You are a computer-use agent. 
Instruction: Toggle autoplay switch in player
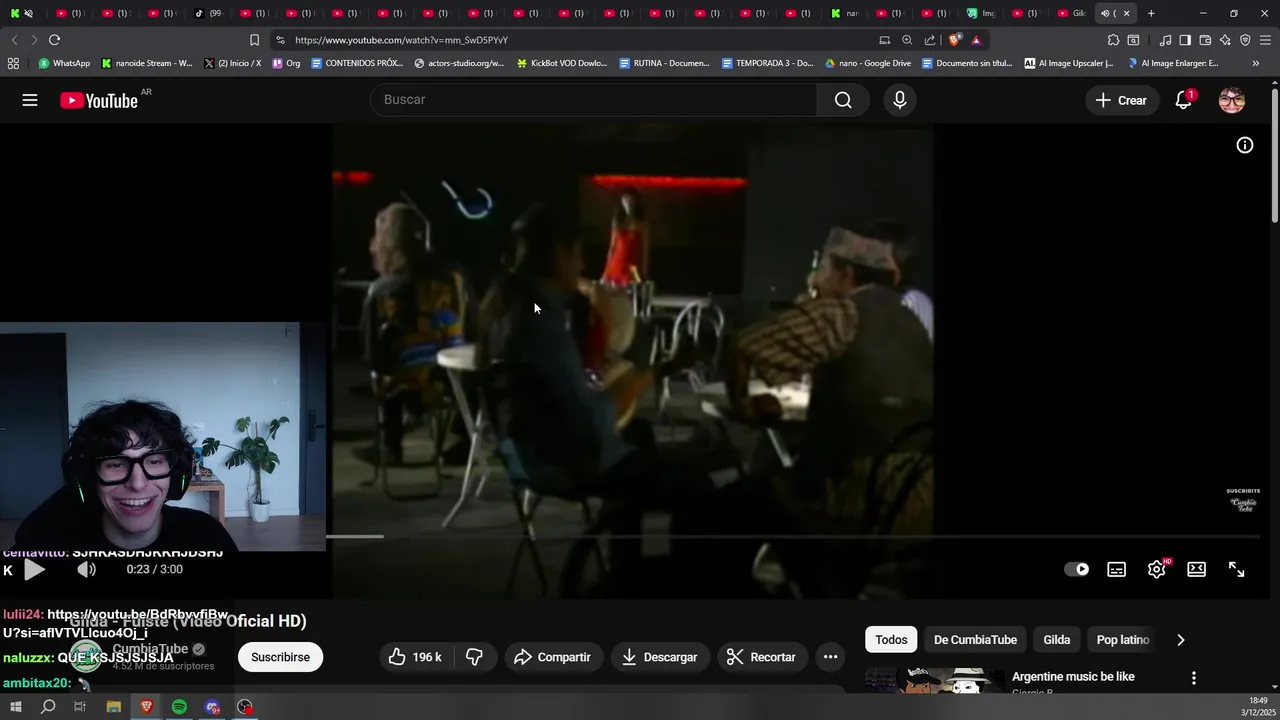coord(1076,569)
